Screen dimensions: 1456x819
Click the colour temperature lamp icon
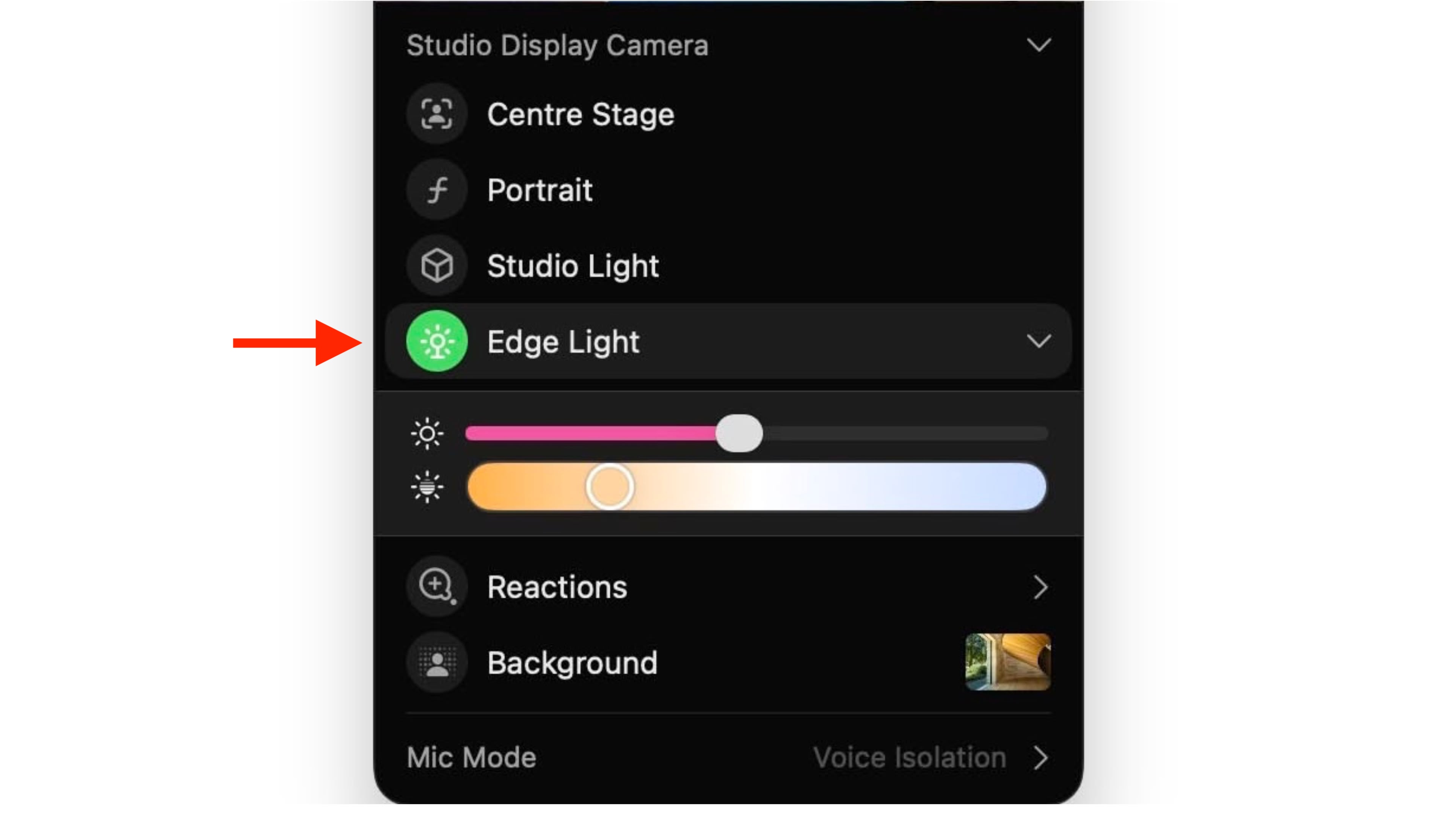point(428,486)
